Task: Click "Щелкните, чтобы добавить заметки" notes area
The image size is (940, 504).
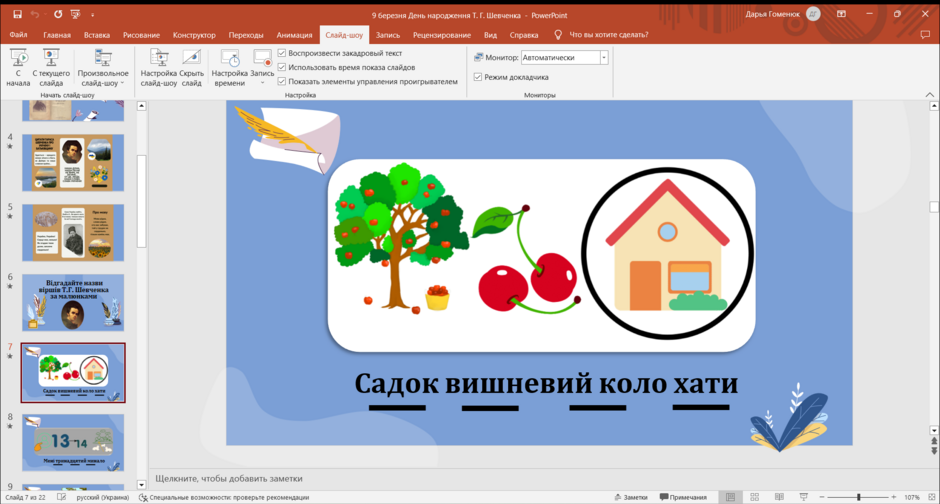Action: point(229,478)
